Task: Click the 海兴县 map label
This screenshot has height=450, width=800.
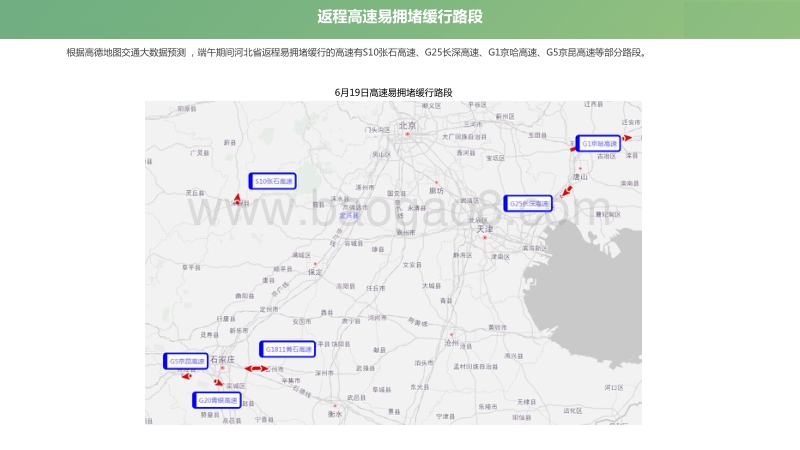Action: 514,356
